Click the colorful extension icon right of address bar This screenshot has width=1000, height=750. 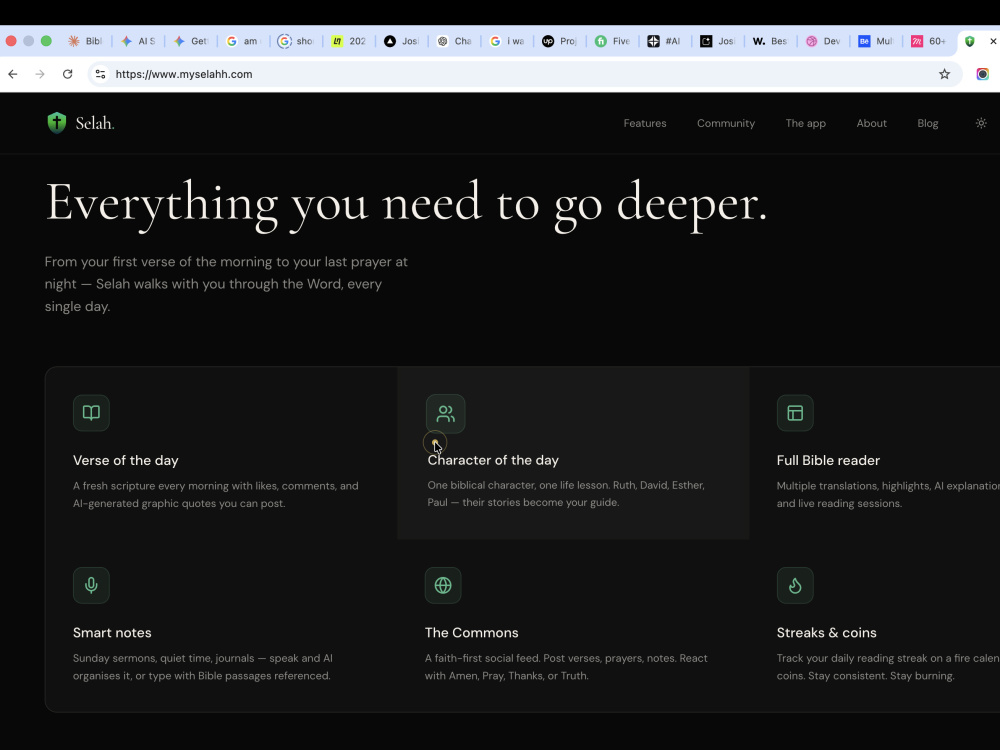982,74
